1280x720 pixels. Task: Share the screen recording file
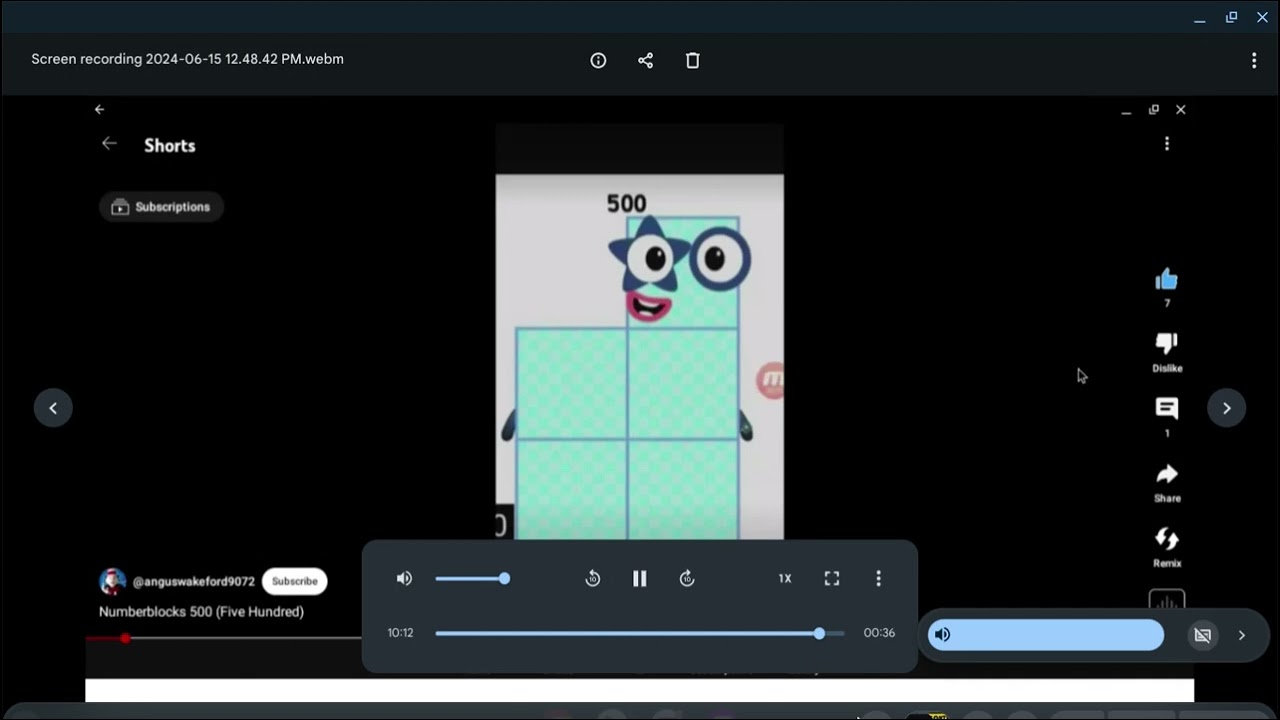click(645, 60)
